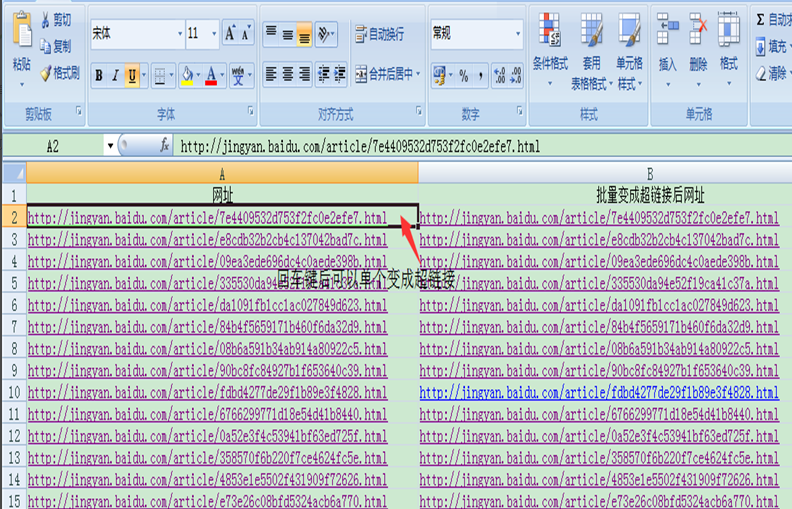Apply the Percent Style icon
This screenshot has height=509, width=792.
[x=464, y=76]
